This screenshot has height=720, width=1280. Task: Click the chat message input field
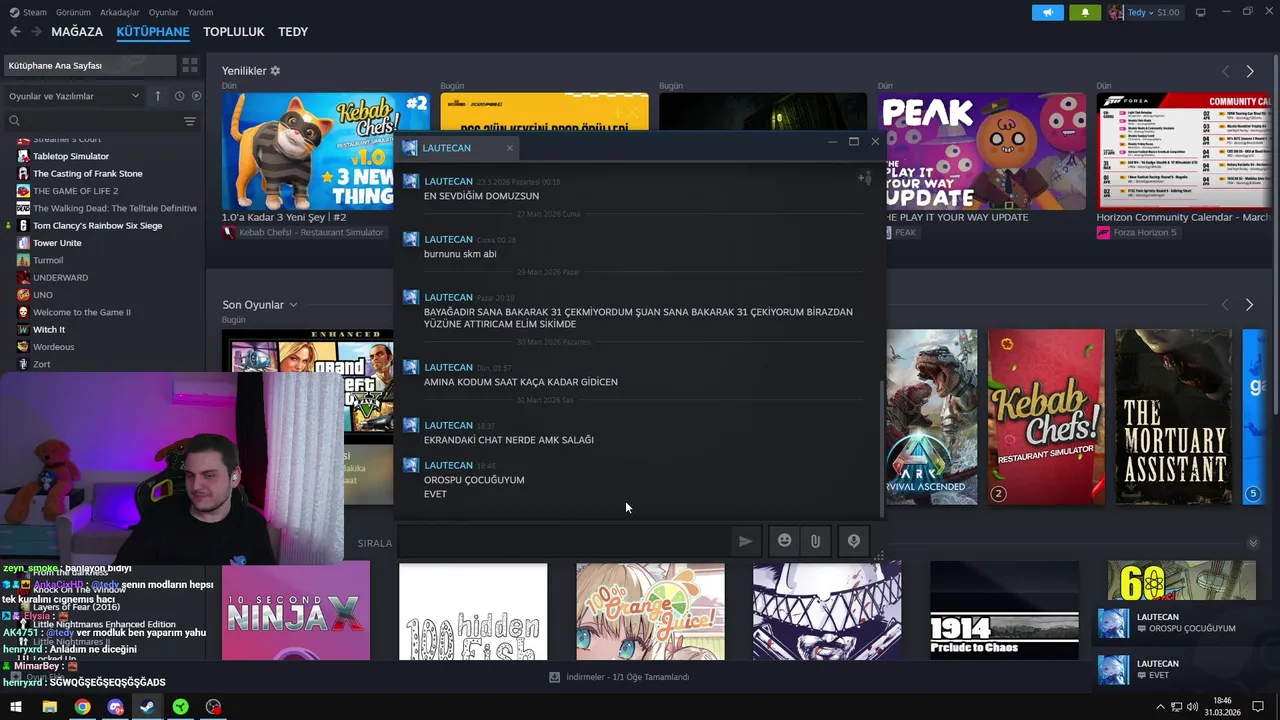tap(564, 541)
